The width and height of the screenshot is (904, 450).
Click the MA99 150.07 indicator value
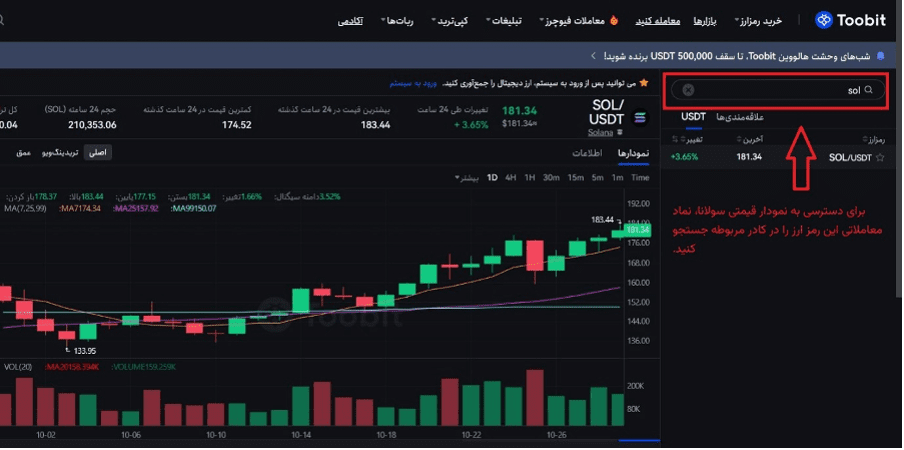194,208
